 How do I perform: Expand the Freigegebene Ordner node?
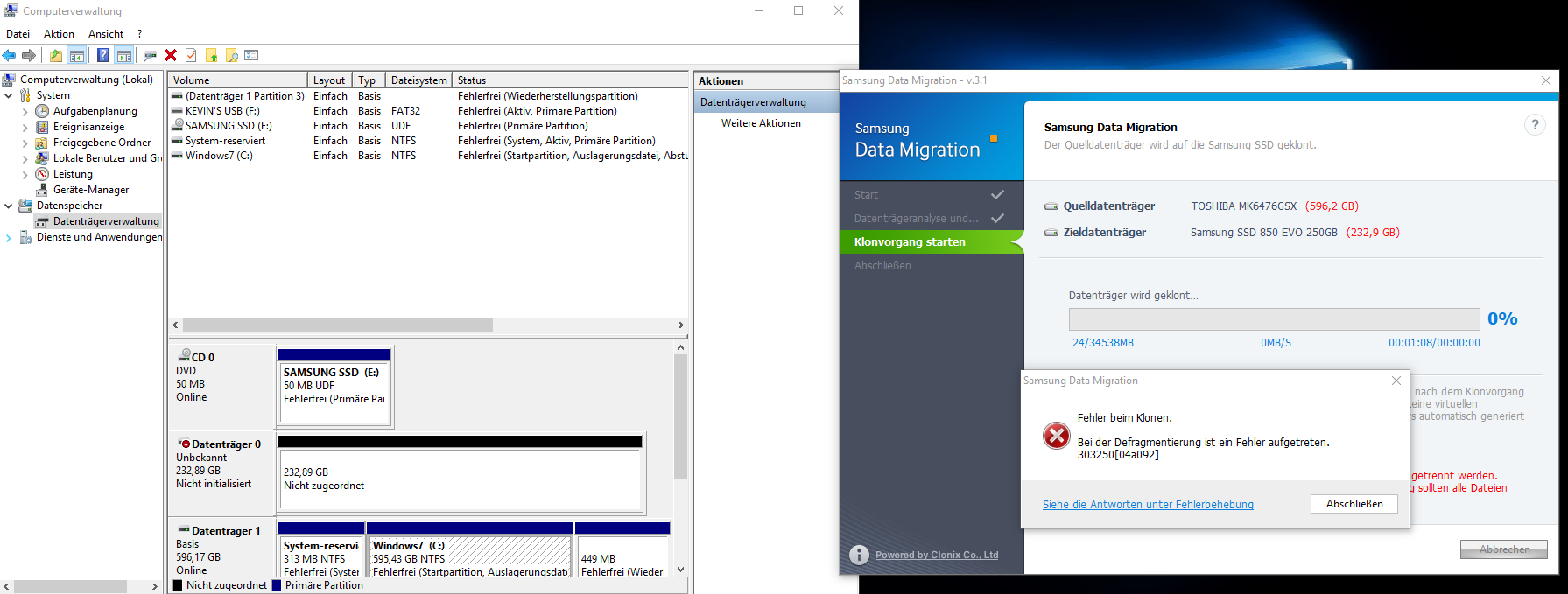pyautogui.click(x=25, y=143)
